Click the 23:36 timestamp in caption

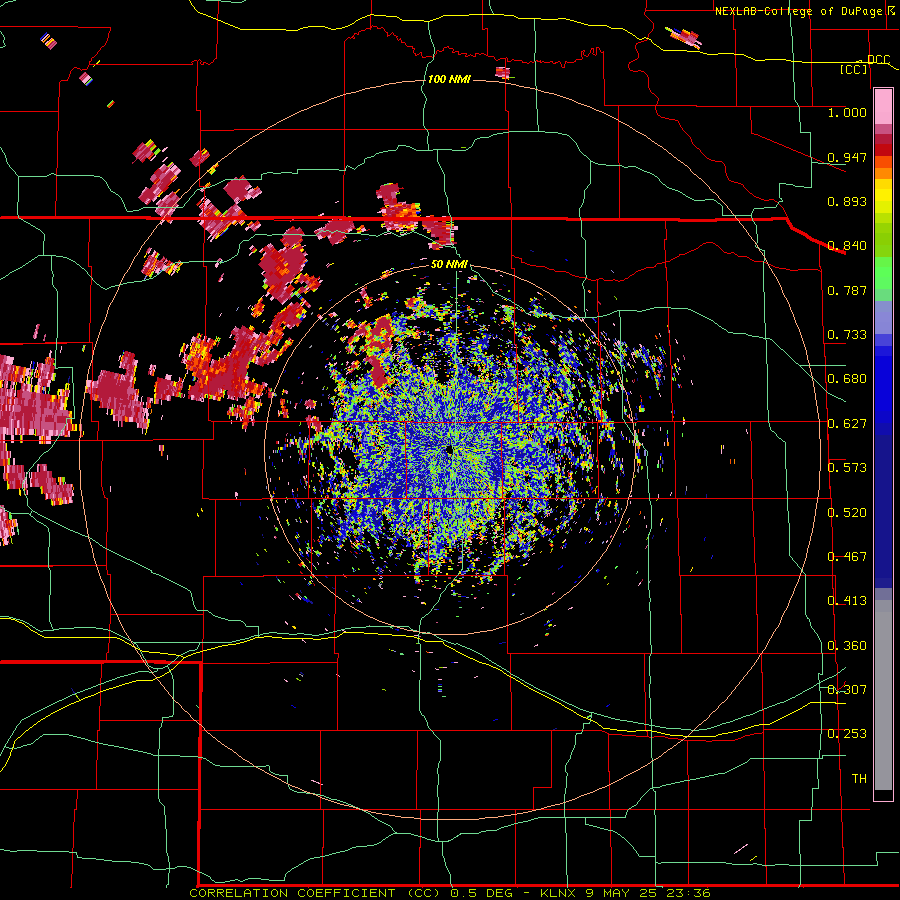point(688,893)
